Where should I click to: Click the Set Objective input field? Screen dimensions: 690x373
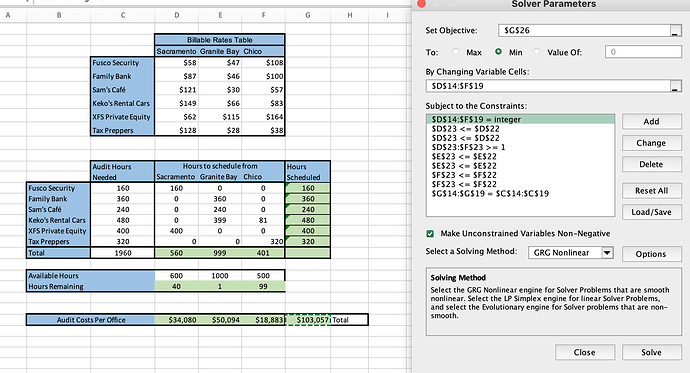[x=584, y=30]
